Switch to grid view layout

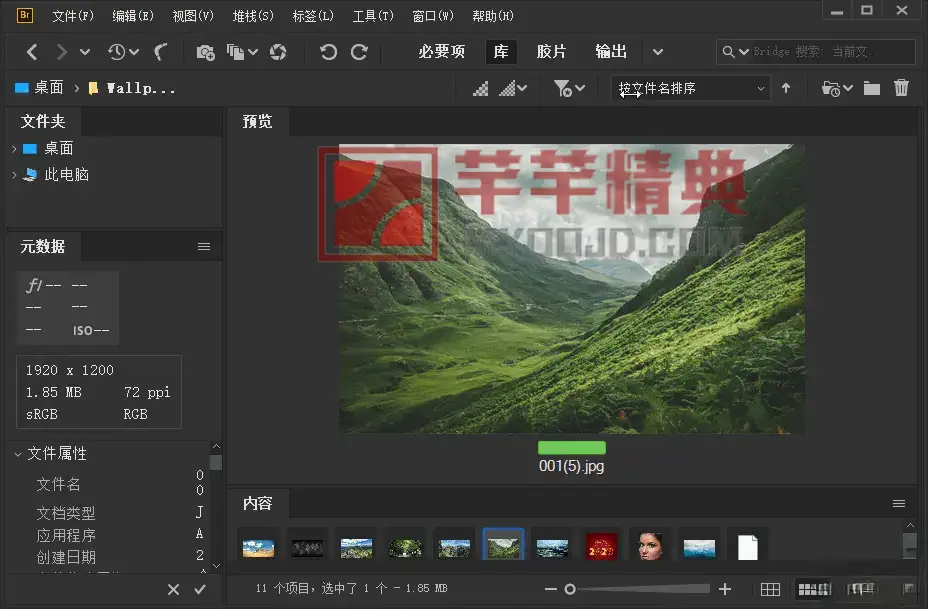point(770,590)
